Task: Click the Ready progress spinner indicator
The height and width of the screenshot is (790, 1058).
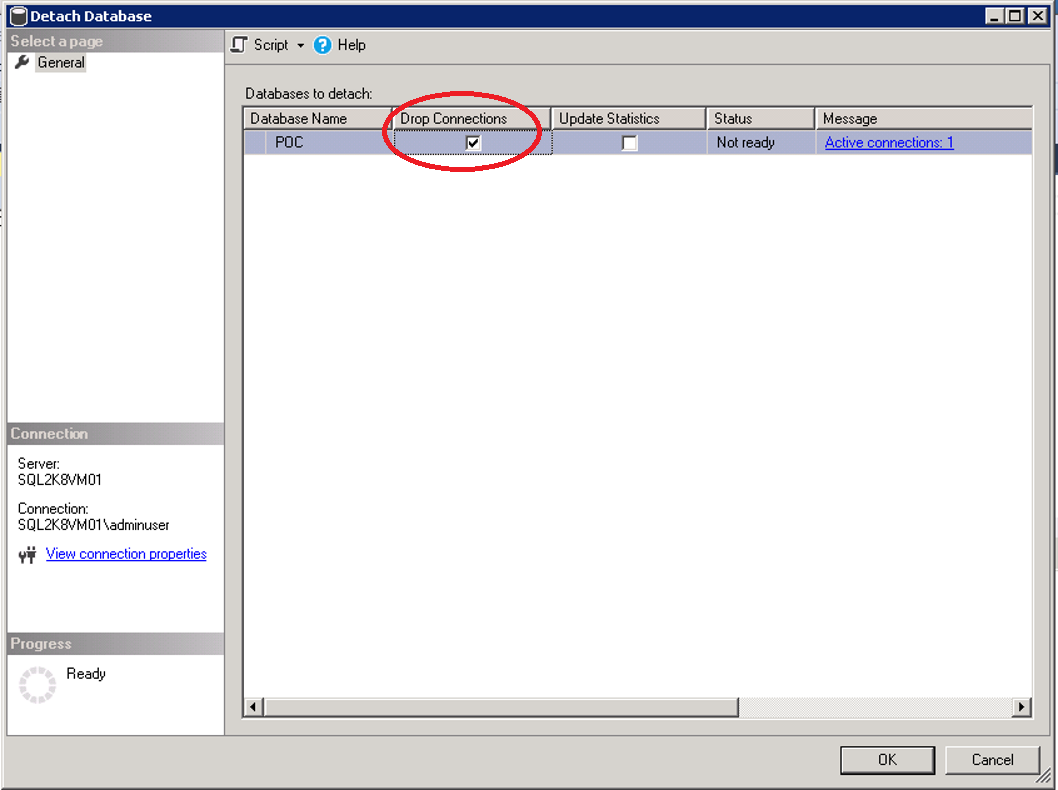Action: coord(35,684)
